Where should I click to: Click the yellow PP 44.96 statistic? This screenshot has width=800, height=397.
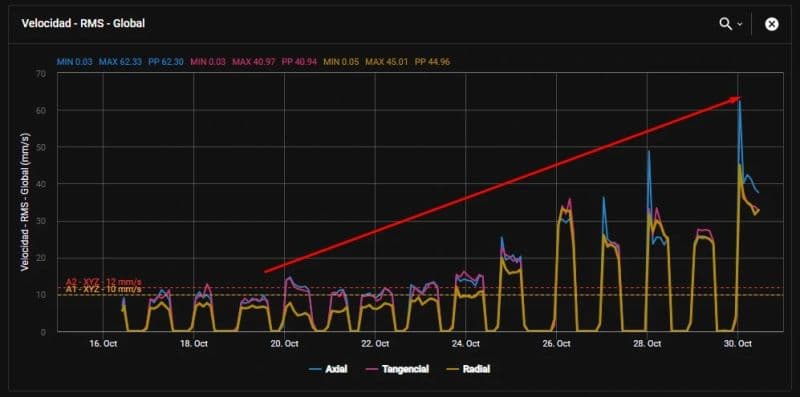click(x=432, y=62)
